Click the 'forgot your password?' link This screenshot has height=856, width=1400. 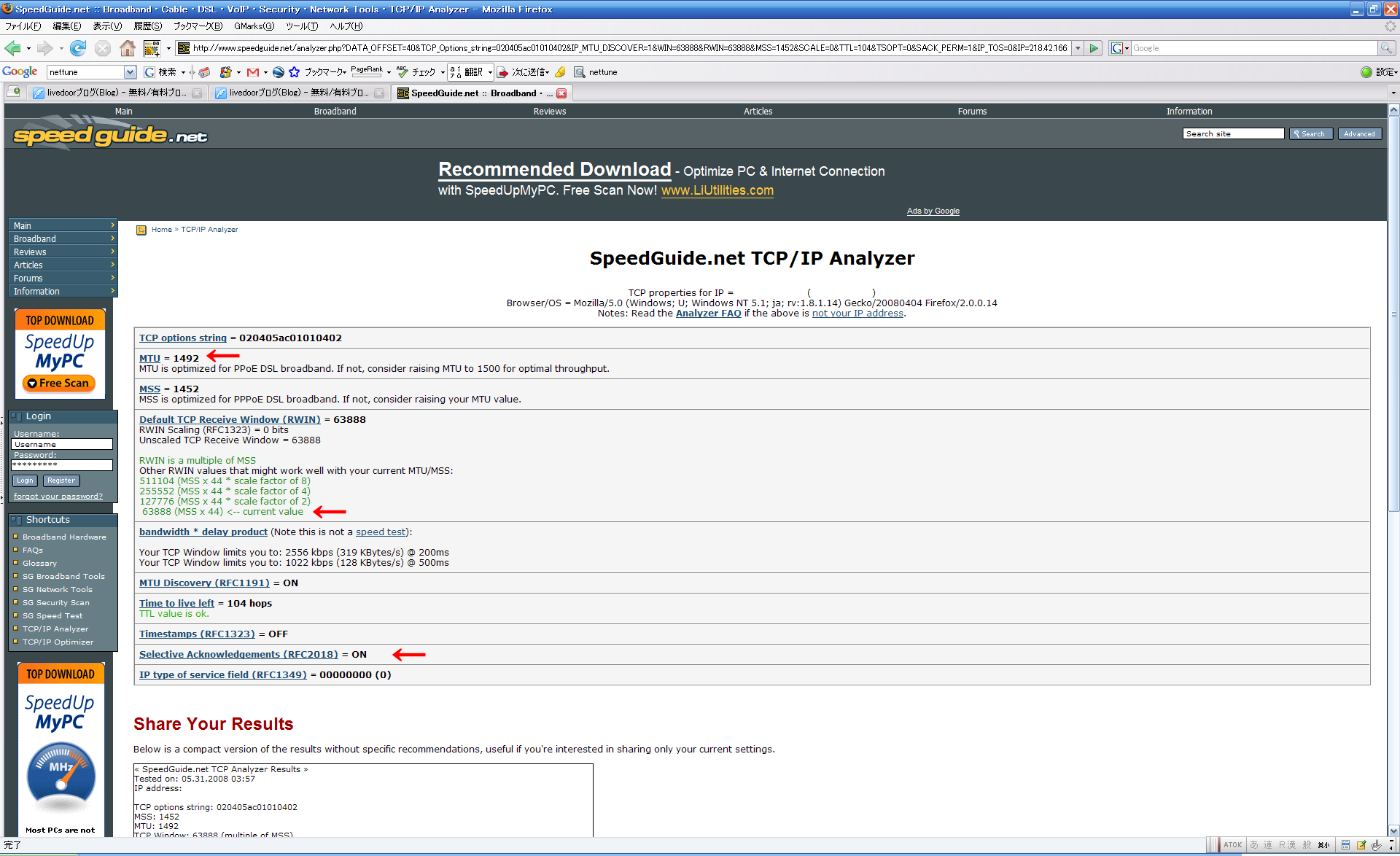(x=58, y=497)
